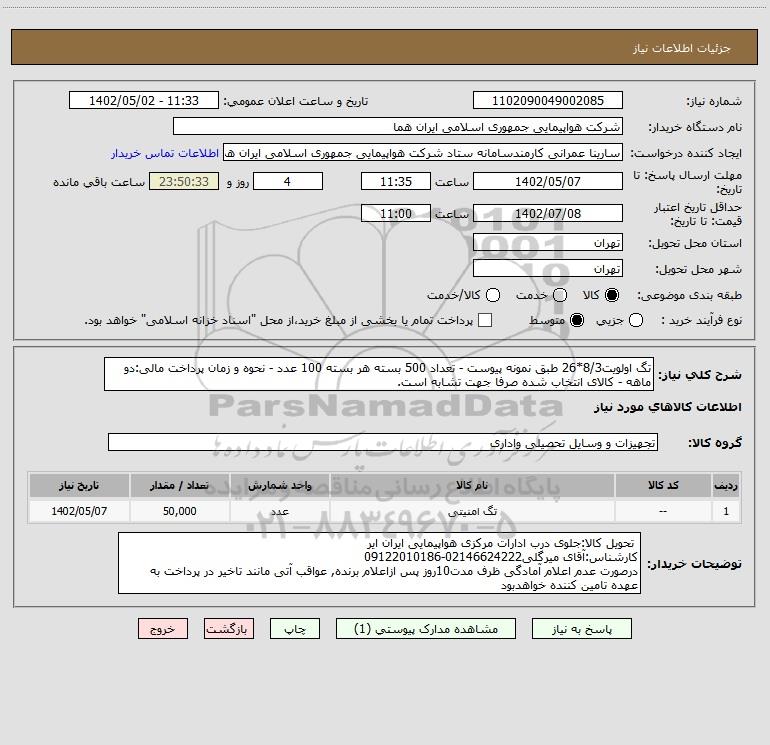Click the deadline time field 11:35
The image size is (770, 745).
[x=396, y=181]
